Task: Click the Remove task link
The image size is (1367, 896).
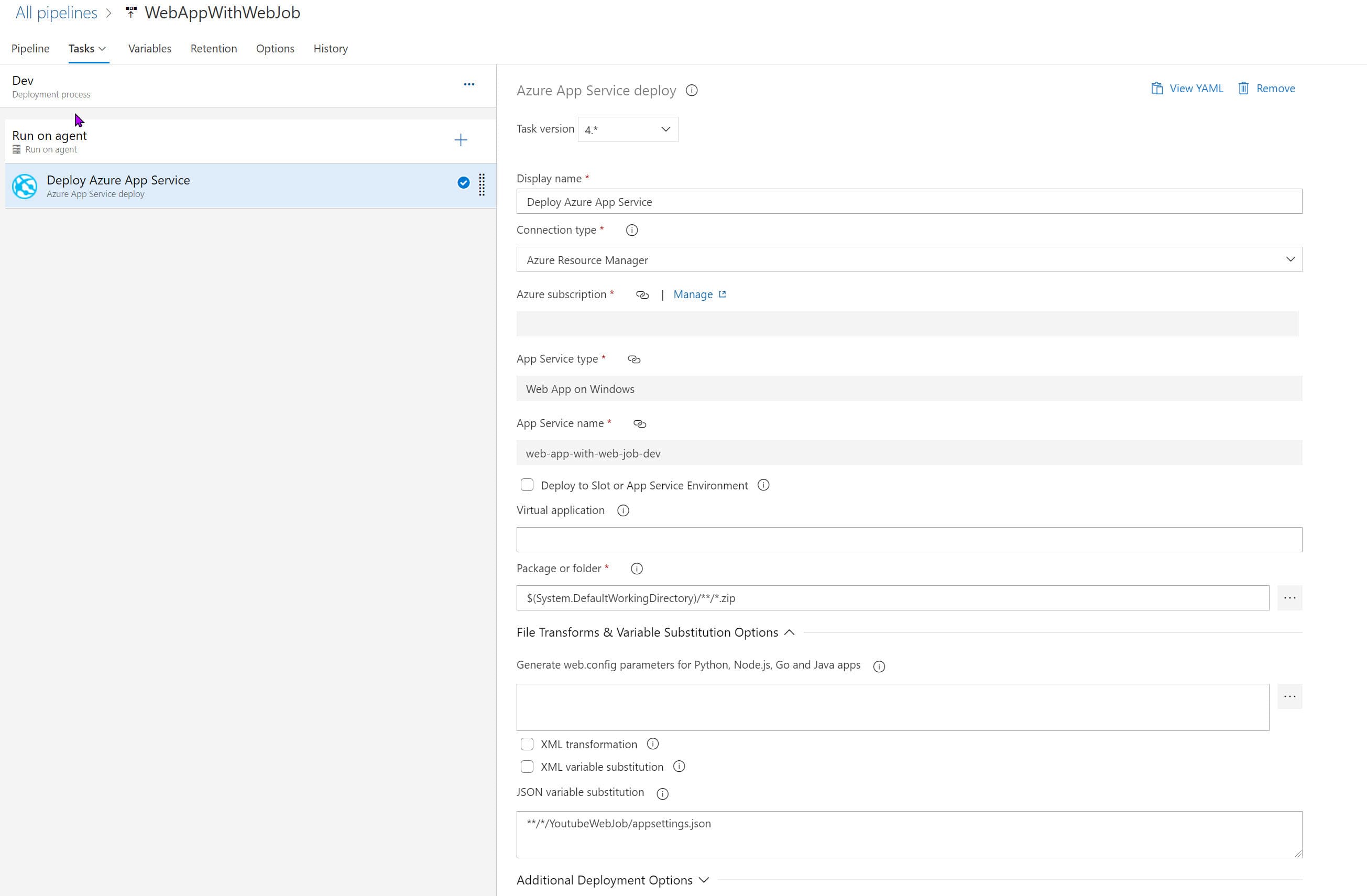Action: (1276, 89)
